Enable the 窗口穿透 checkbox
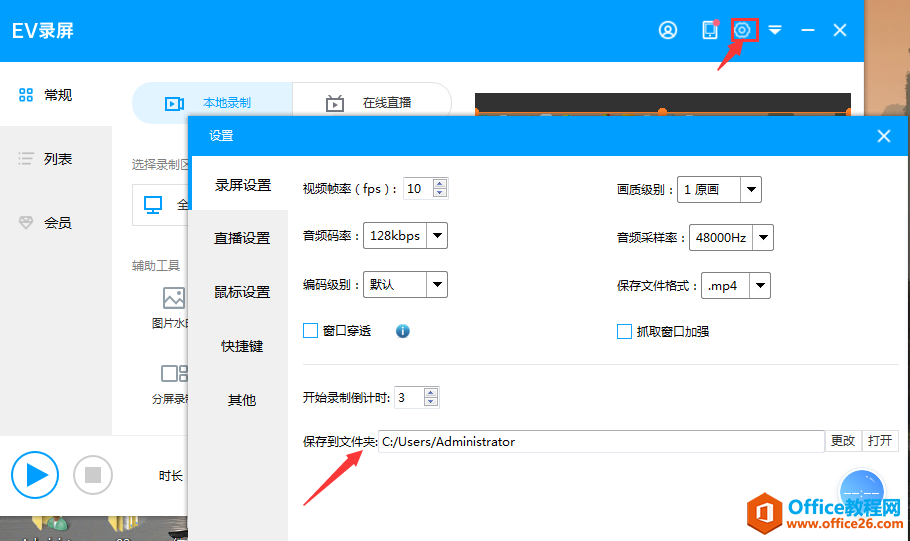910x541 pixels. pyautogui.click(x=310, y=331)
